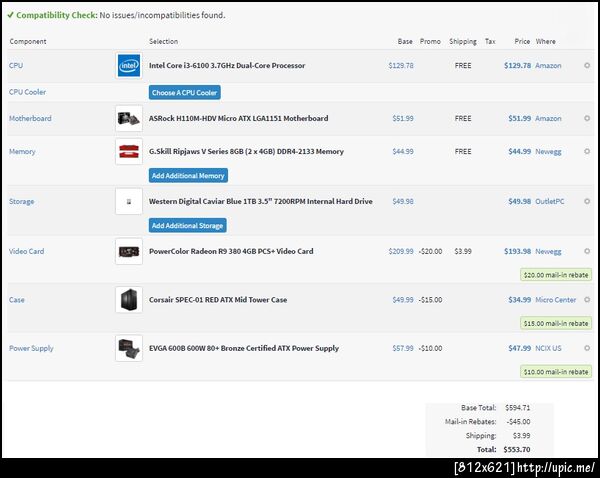Open the Power Supply category link
600x478 pixels.
click(31, 348)
